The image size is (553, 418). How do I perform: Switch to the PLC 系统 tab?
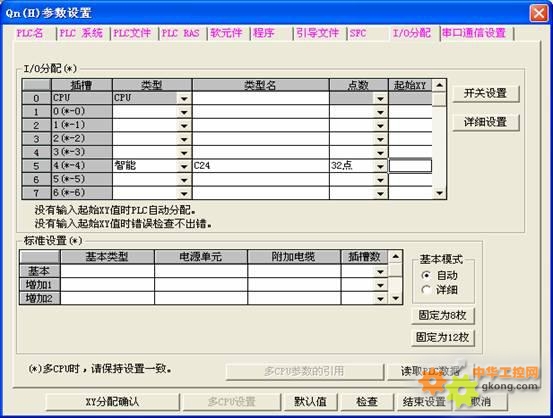point(81,34)
